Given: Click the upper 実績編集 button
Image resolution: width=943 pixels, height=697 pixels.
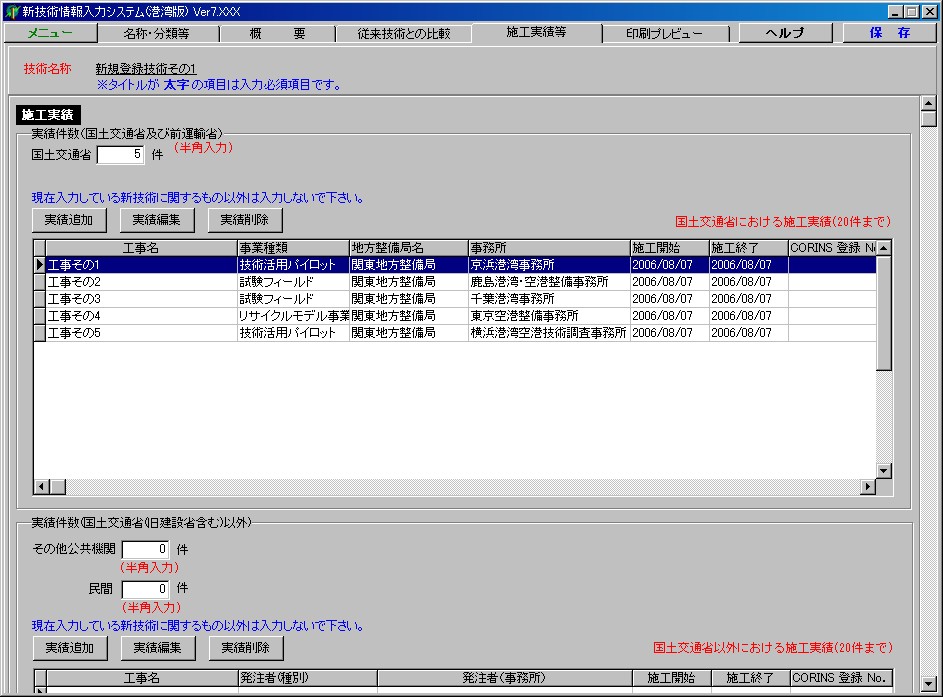Looking at the screenshot, I should point(157,220).
